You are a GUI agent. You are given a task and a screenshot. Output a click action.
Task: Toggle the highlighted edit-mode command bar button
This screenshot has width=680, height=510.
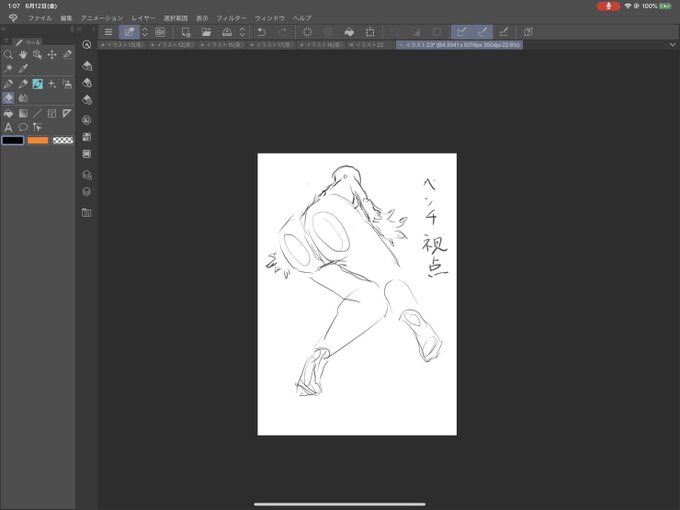pos(129,32)
